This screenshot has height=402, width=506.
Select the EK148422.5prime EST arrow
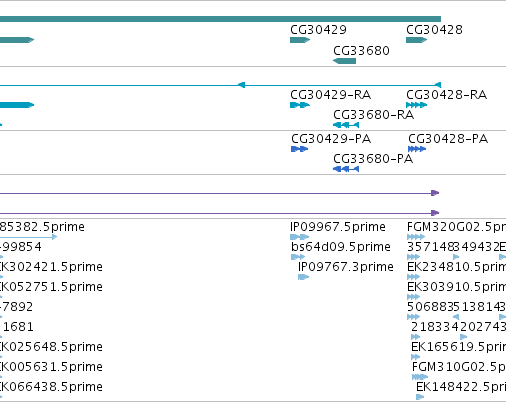pos(420,397)
